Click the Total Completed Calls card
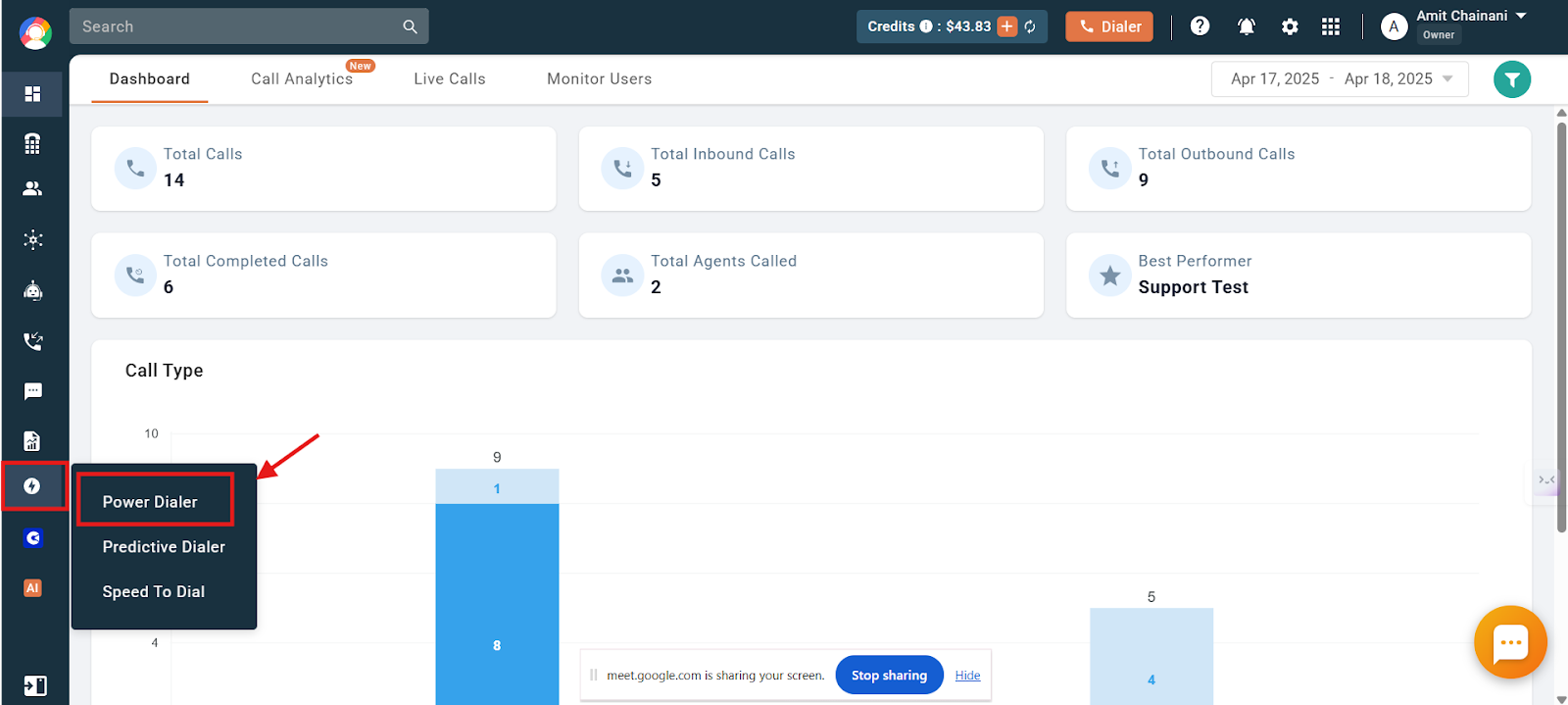 click(323, 276)
